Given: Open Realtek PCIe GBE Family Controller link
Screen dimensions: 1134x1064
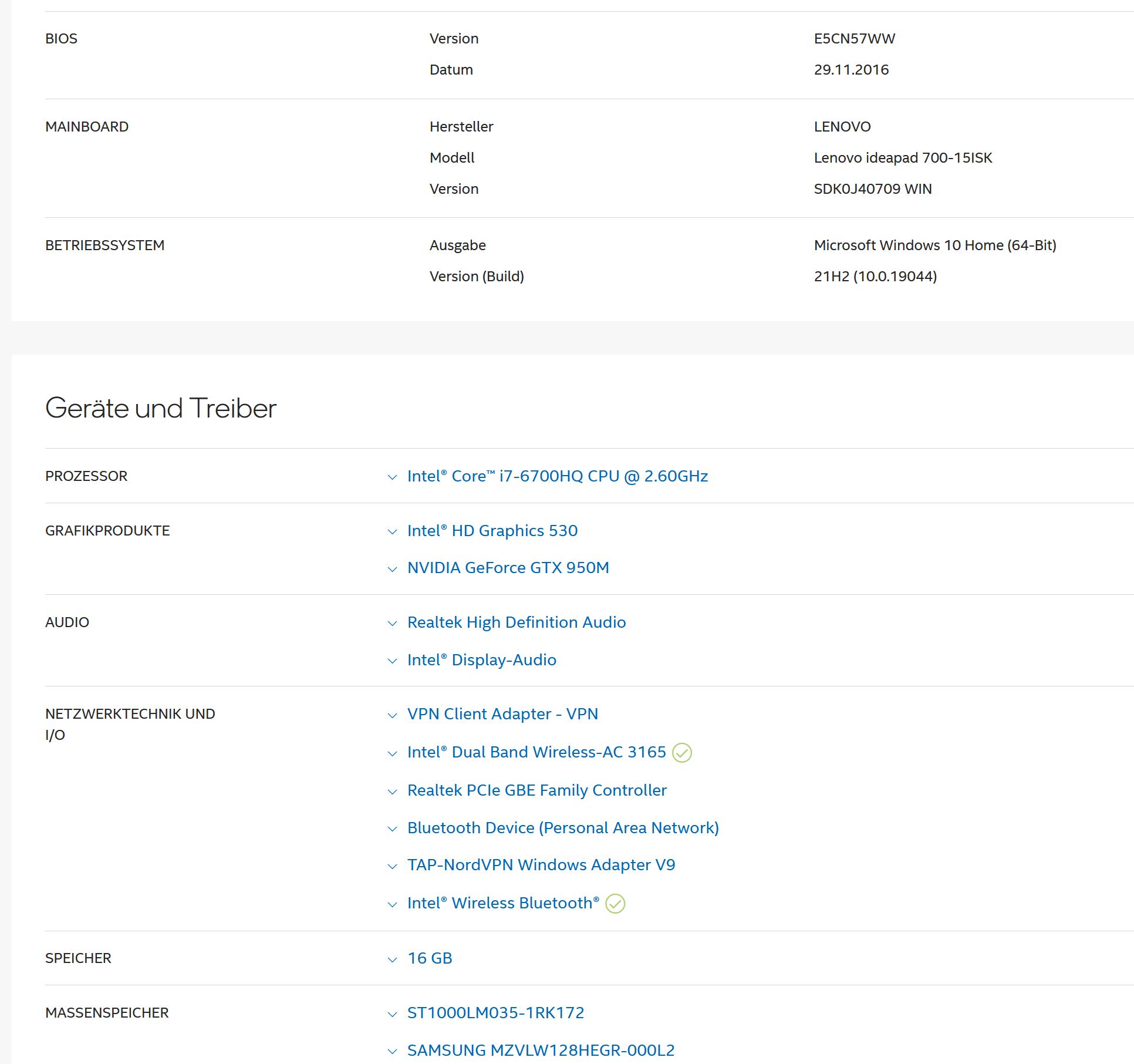Looking at the screenshot, I should (536, 790).
